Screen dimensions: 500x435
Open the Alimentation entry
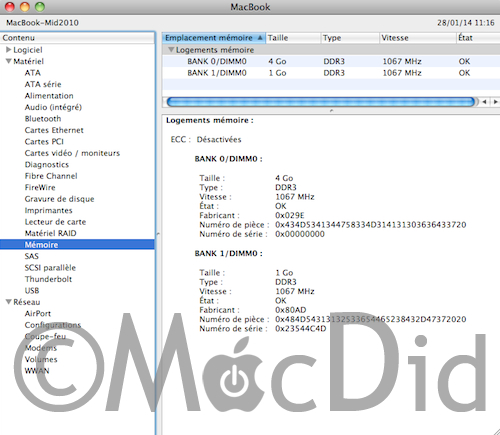coord(49,96)
